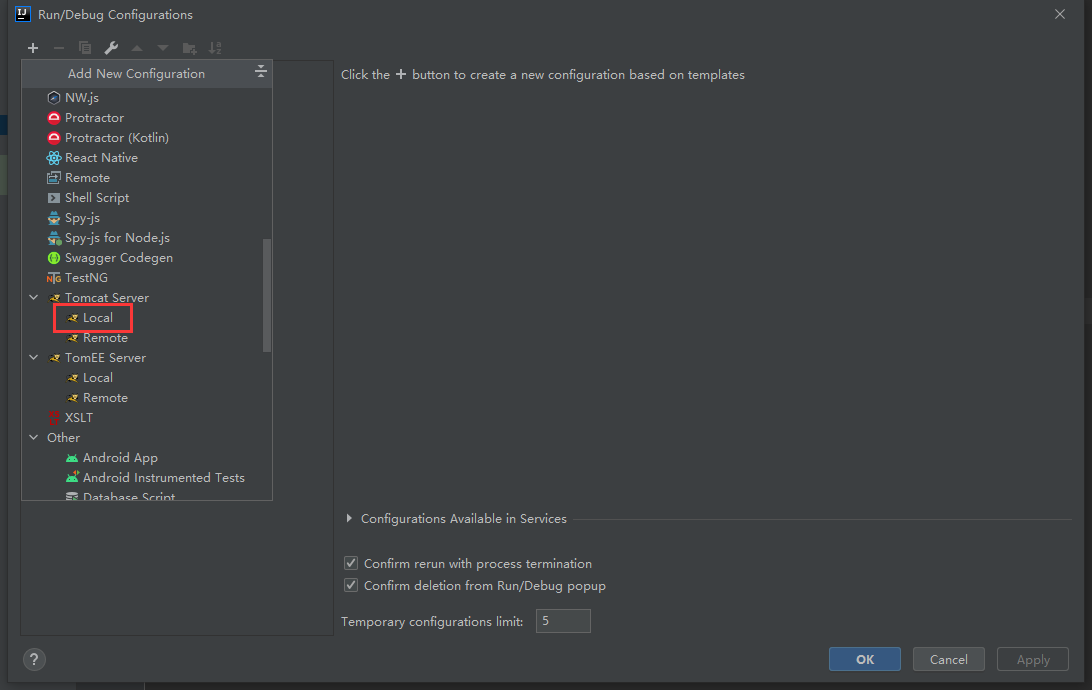1092x690 pixels.
Task: Select the TestNG icon
Action: [x=54, y=278]
